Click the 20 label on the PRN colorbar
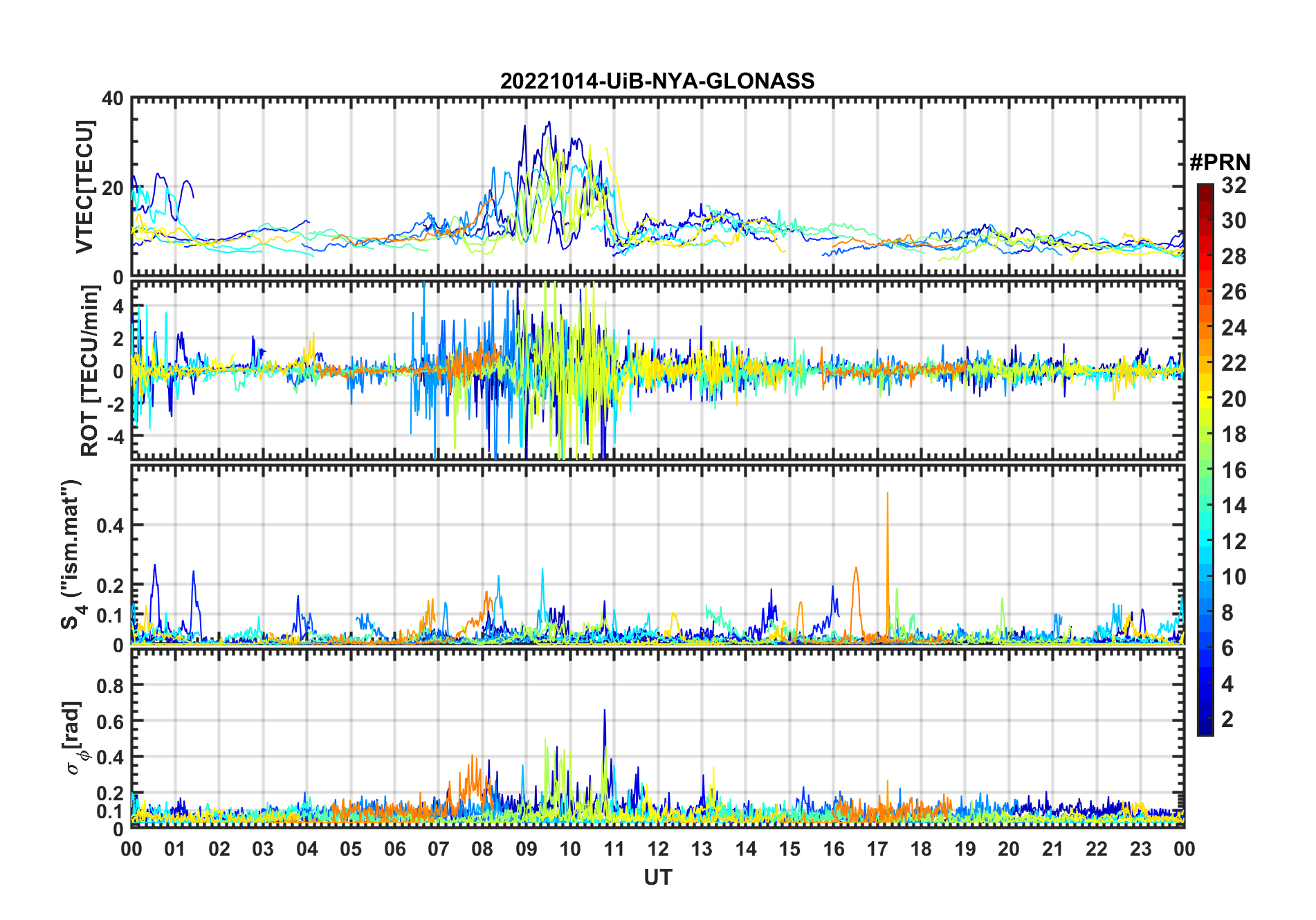Image resolution: width=1316 pixels, height=920 pixels. click(1234, 399)
